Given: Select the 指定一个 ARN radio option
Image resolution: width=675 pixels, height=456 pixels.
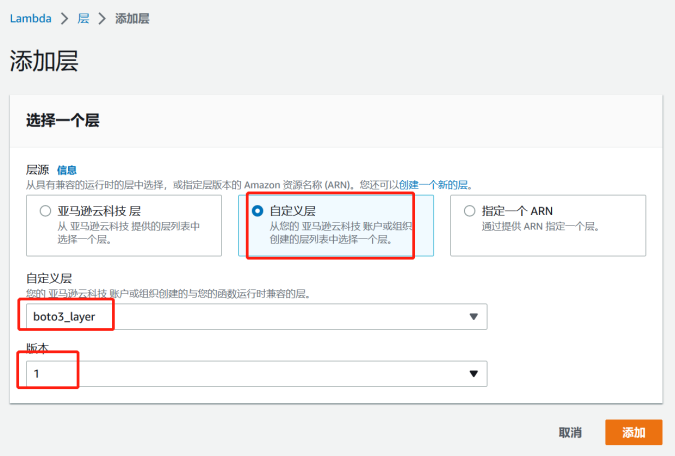Looking at the screenshot, I should [469, 211].
